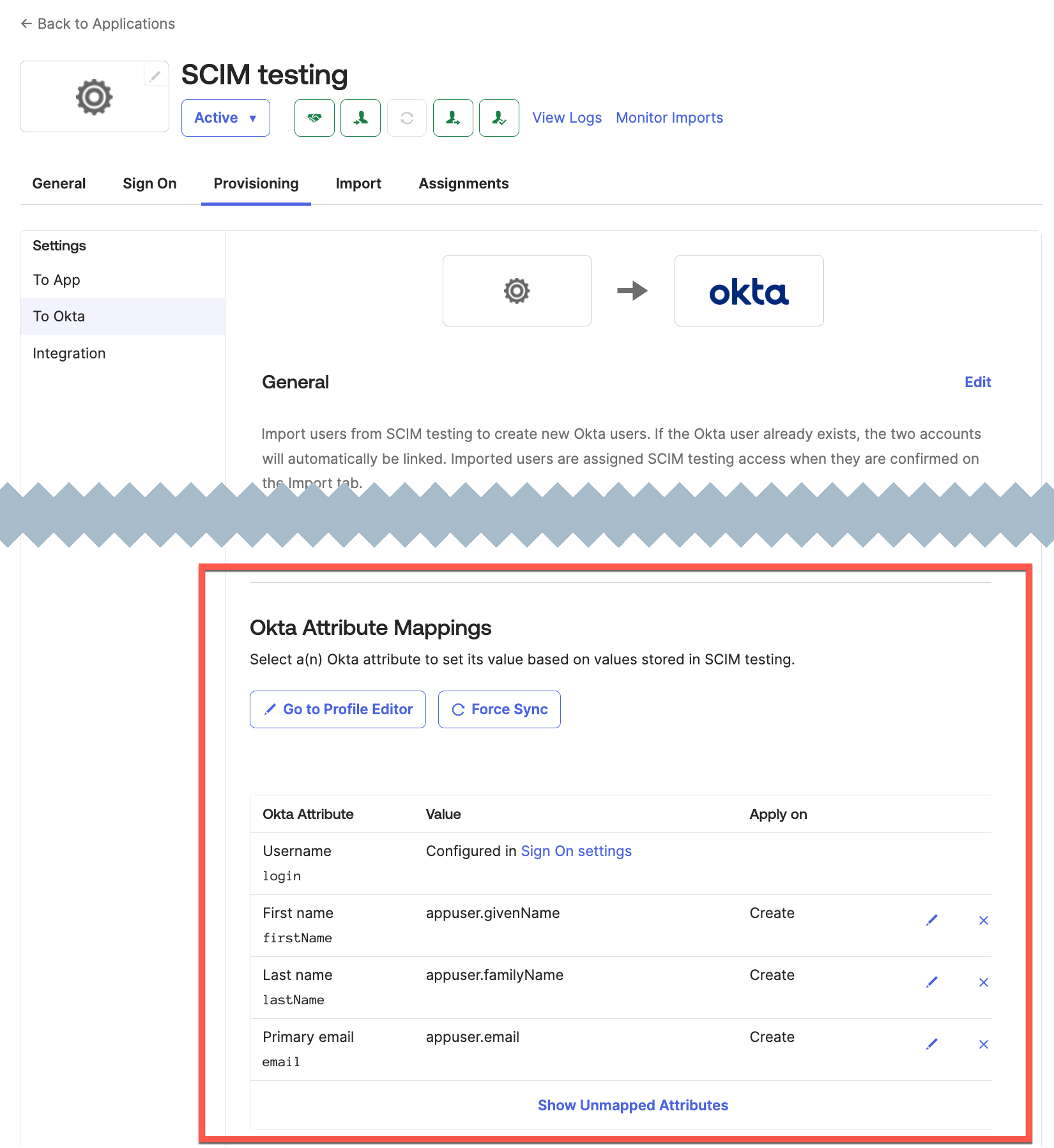
Task: Switch to the Import tab
Action: (x=358, y=184)
